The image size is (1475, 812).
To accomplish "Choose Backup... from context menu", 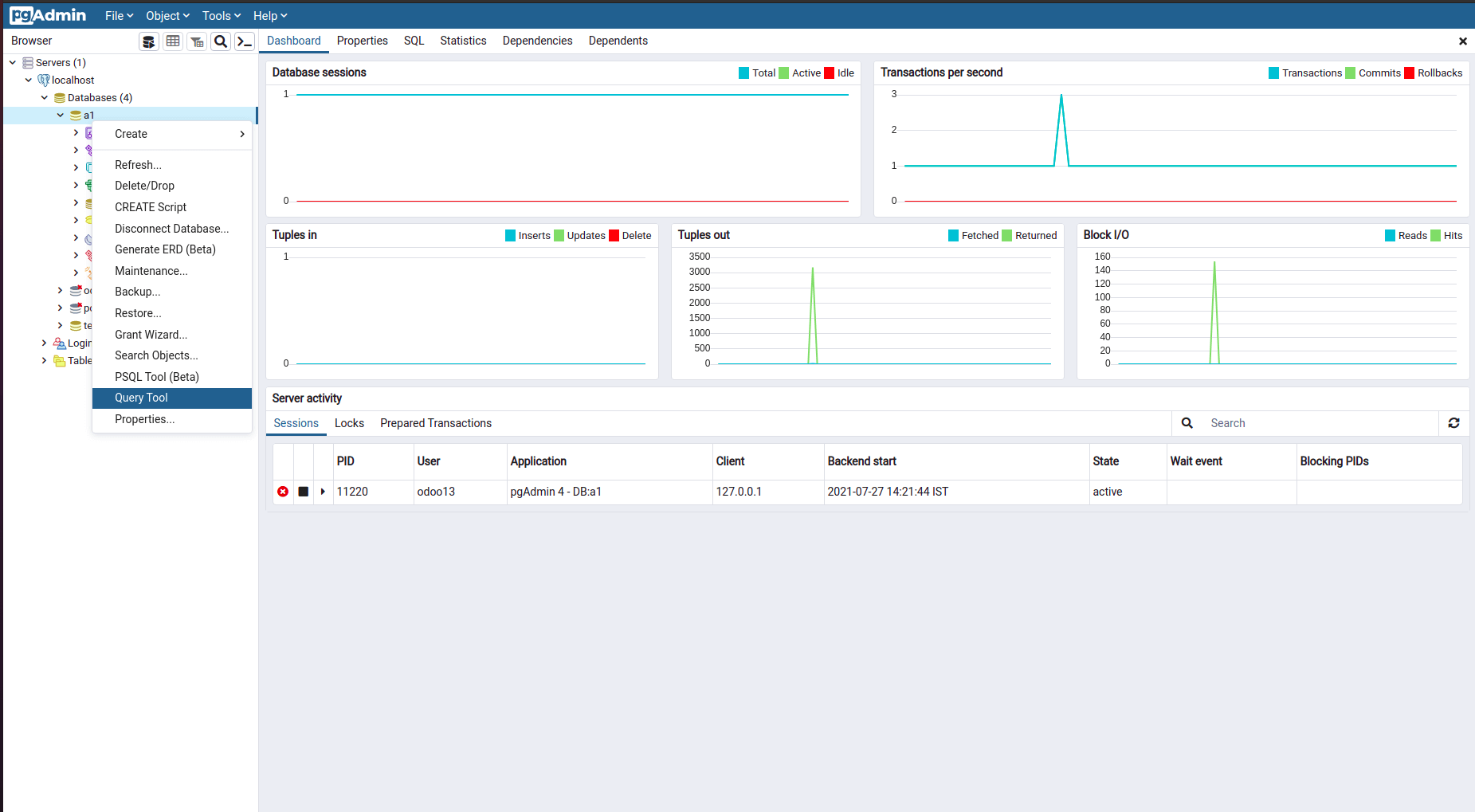I will click(x=172, y=292).
